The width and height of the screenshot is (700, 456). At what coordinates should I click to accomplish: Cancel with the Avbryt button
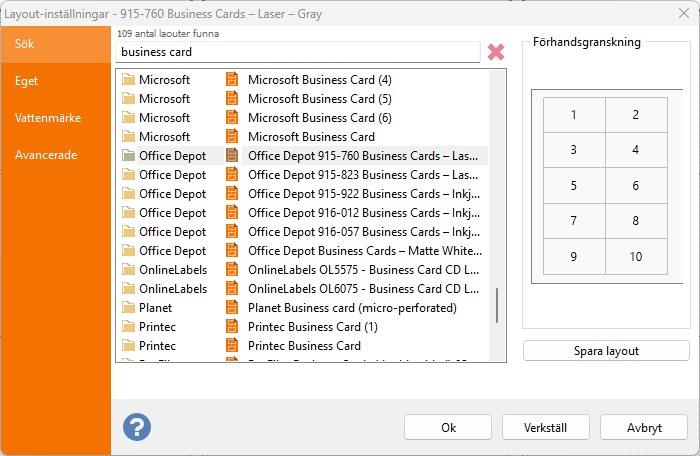pyautogui.click(x=644, y=427)
